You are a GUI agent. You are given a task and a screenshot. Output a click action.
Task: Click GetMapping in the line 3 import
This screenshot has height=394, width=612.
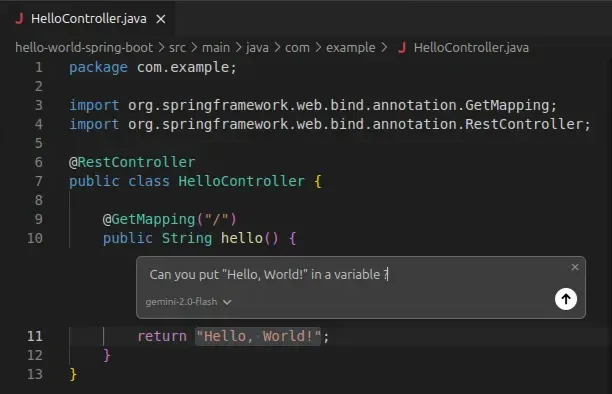pyautogui.click(x=507, y=105)
